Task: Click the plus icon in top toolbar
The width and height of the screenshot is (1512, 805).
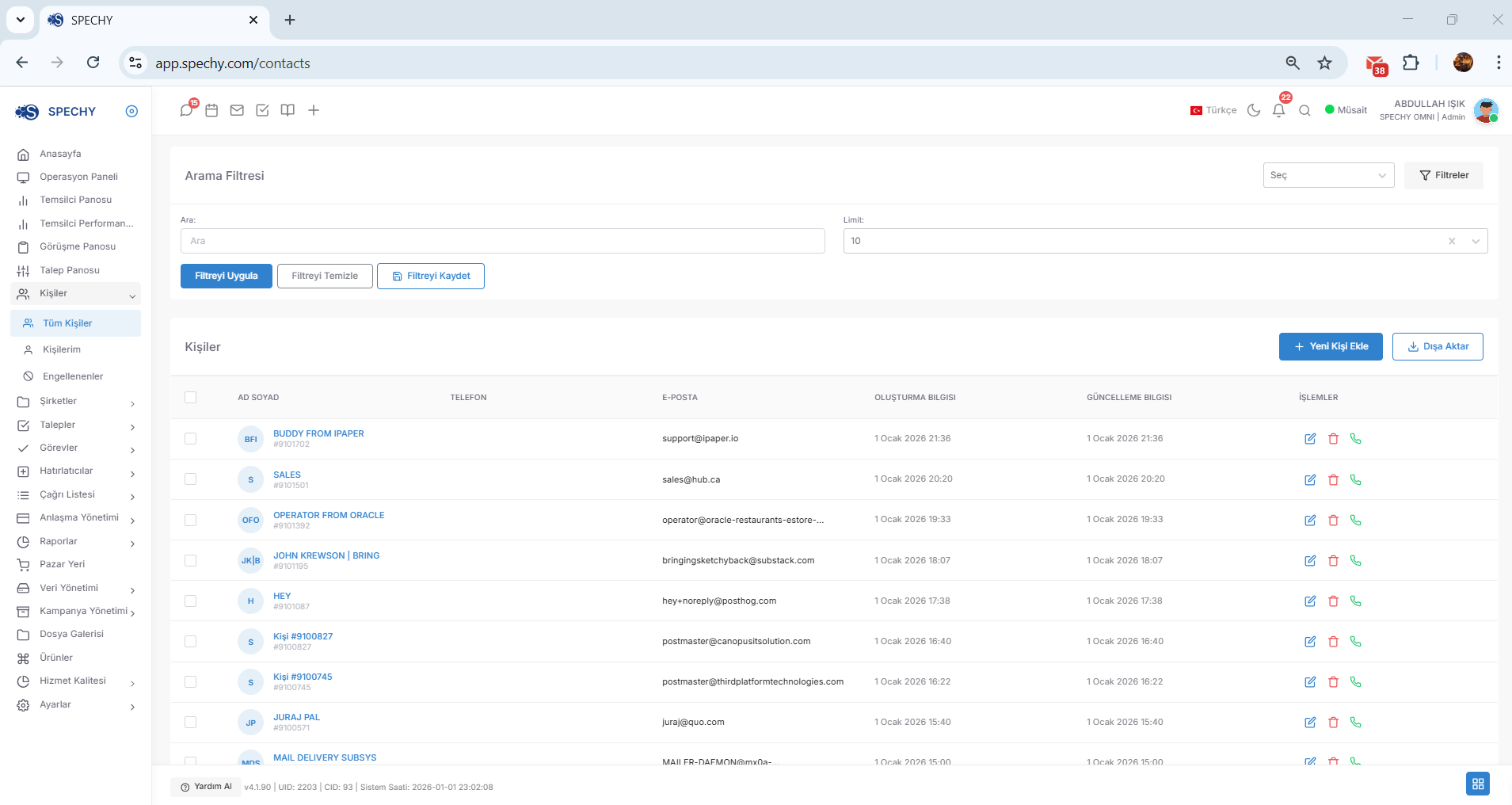Action: click(314, 110)
